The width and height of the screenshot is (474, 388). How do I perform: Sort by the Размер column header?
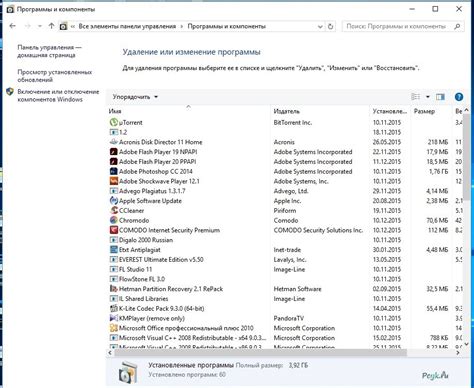coord(424,111)
